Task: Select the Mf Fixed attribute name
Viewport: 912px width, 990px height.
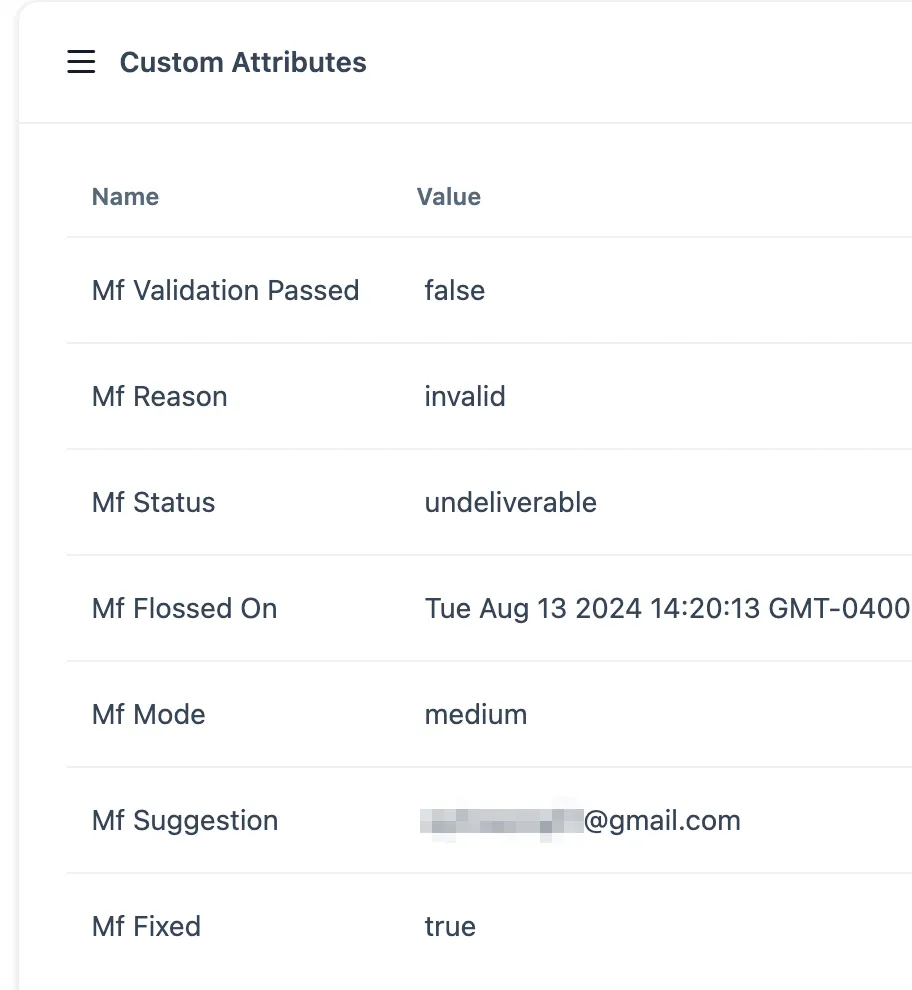Action: pos(146,927)
